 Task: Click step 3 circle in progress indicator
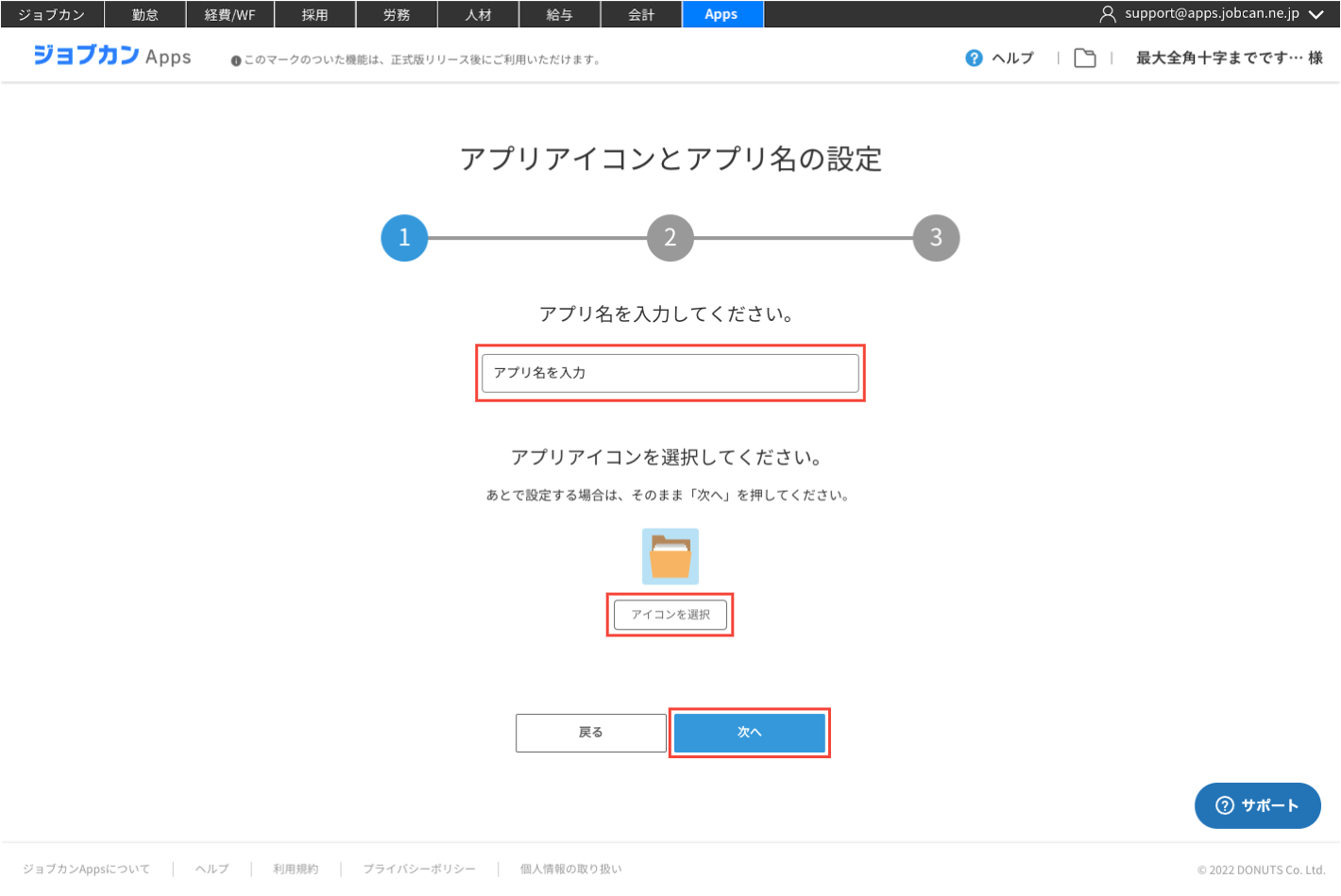pyautogui.click(x=936, y=238)
